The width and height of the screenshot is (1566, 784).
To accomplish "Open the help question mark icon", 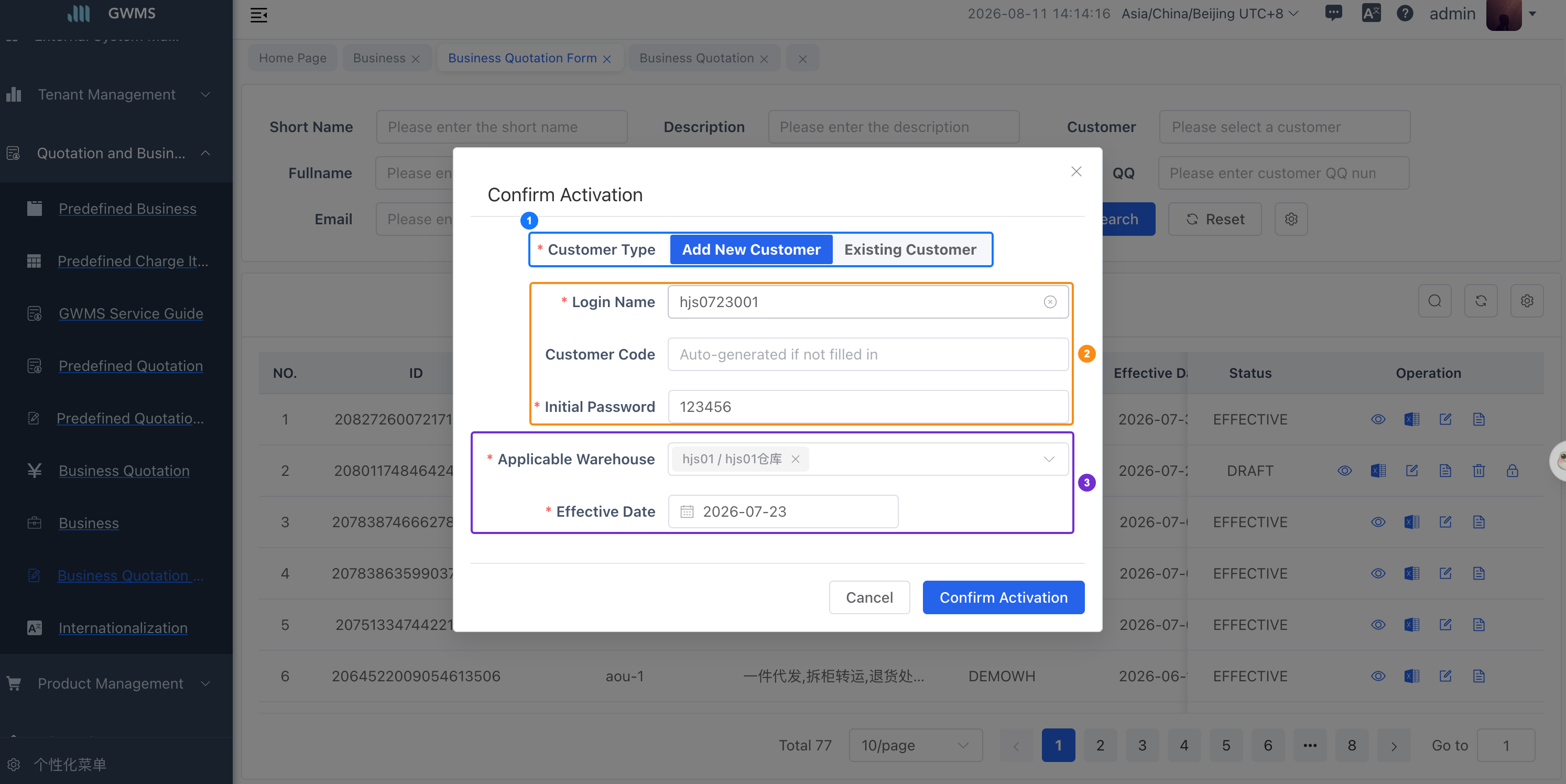I will coord(1404,13).
